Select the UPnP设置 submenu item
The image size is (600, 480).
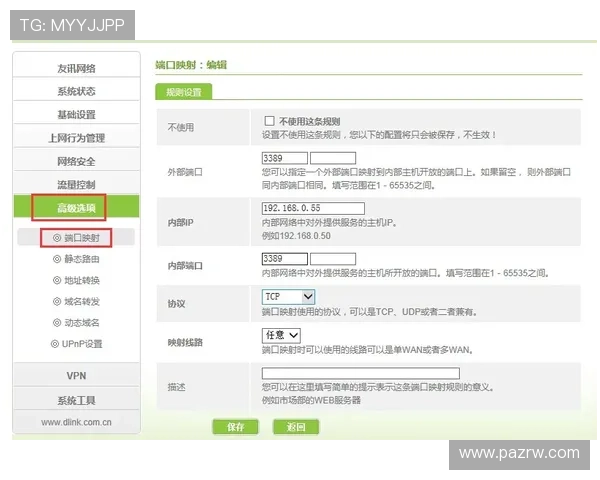[76, 344]
